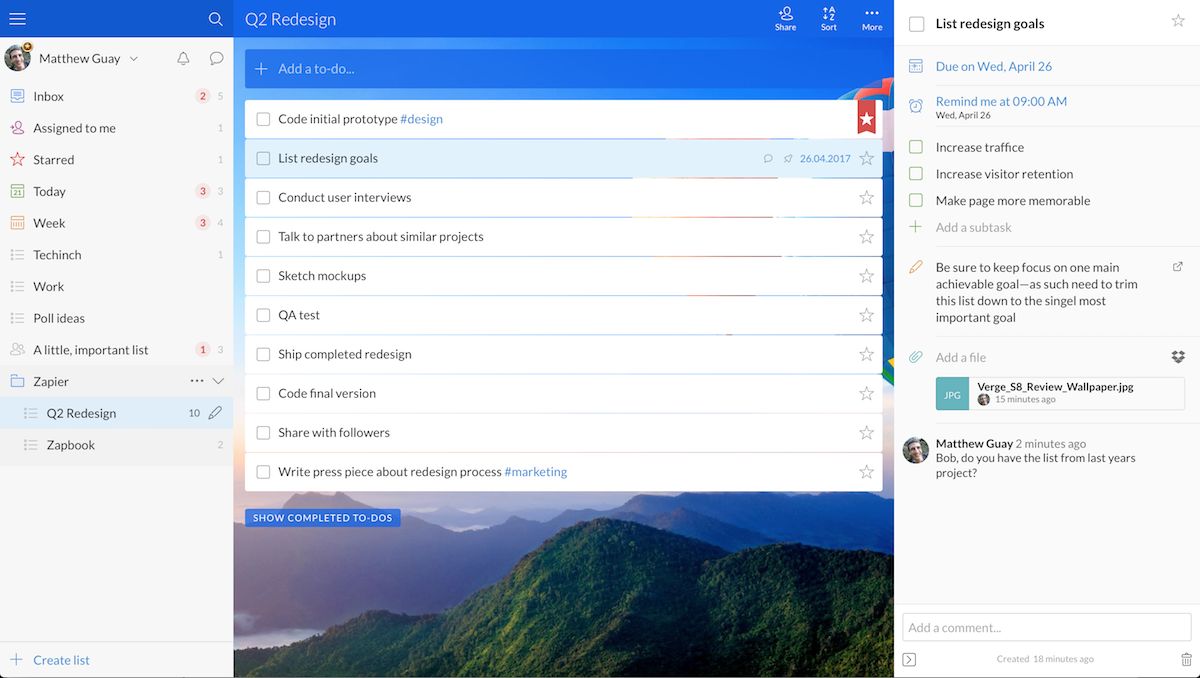Focus the Add a comment field
Image resolution: width=1200 pixels, height=678 pixels.
tap(1046, 627)
